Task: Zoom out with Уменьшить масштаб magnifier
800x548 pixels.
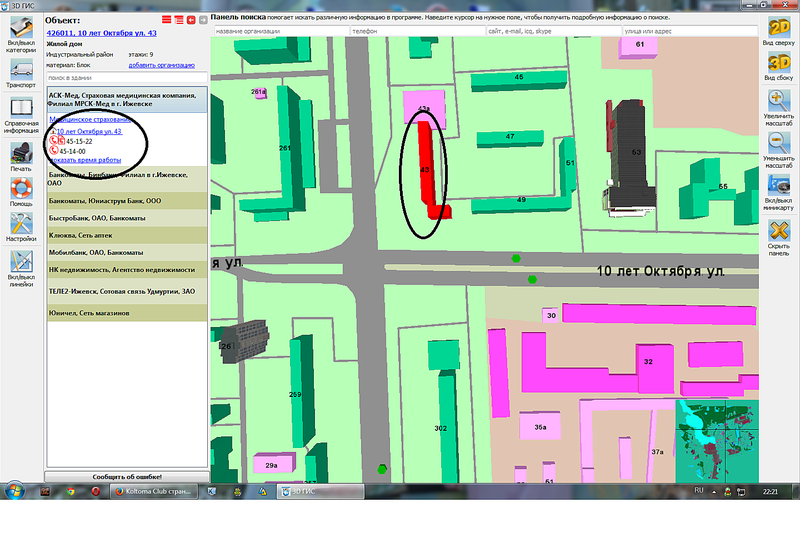Action: tap(779, 143)
